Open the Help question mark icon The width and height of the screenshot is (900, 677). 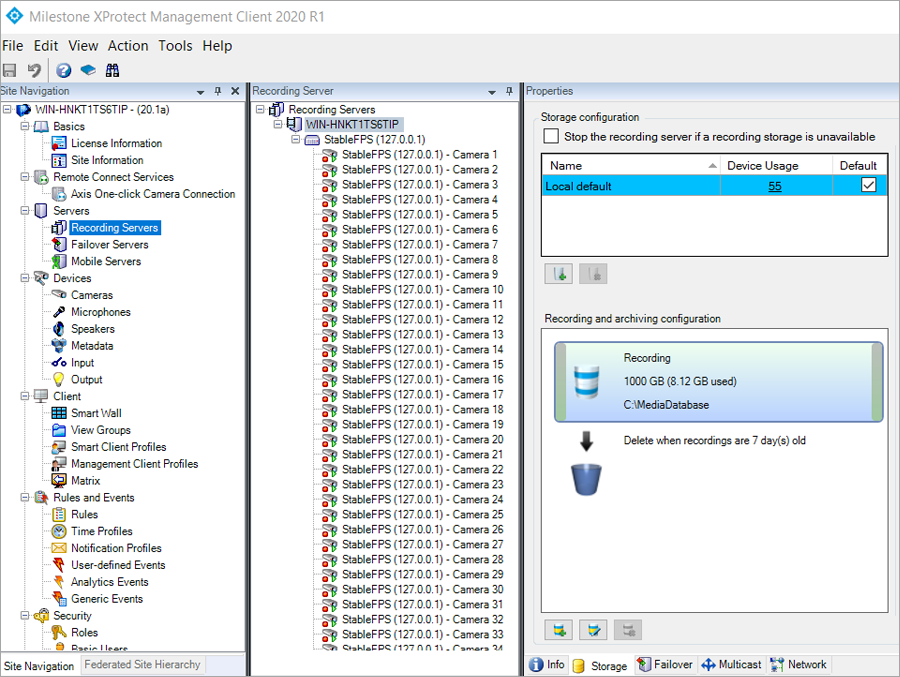point(63,70)
